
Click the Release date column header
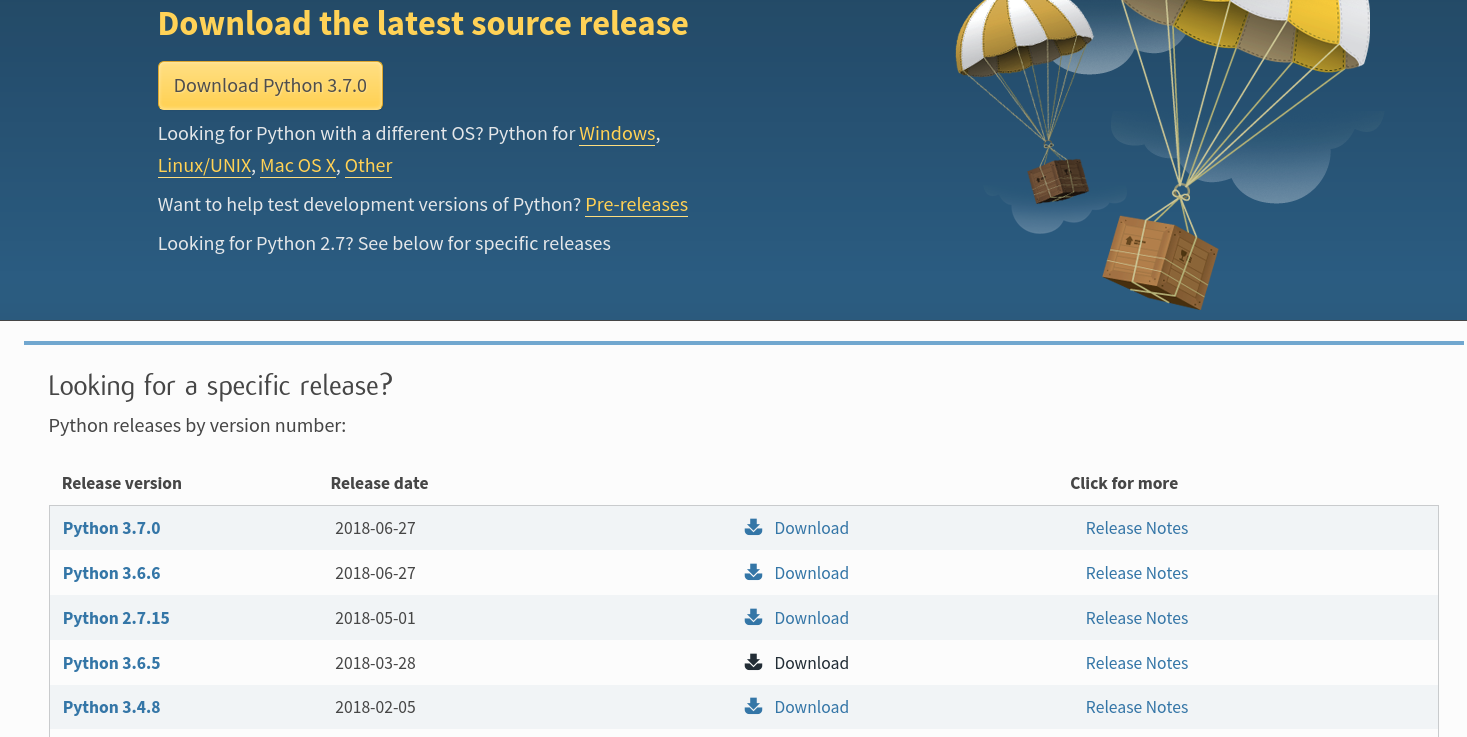(x=379, y=483)
